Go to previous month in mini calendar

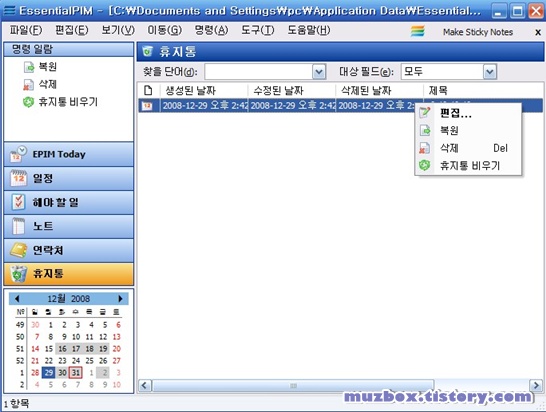(17, 298)
